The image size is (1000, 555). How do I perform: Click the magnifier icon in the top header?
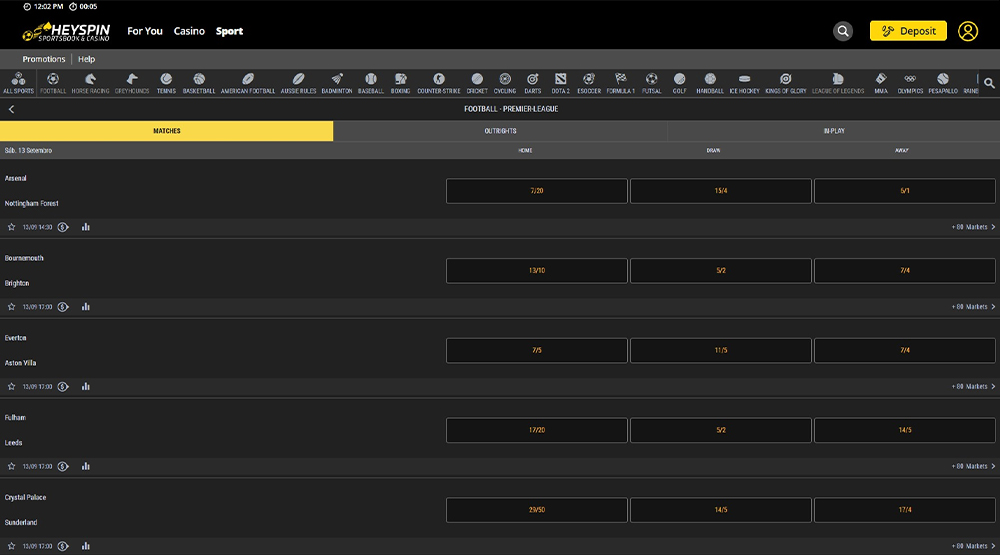point(843,31)
